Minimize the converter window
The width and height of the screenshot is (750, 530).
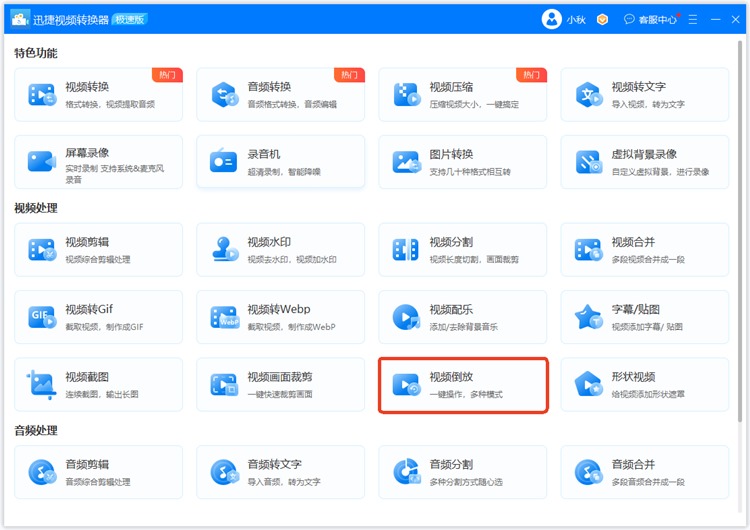pyautogui.click(x=716, y=20)
